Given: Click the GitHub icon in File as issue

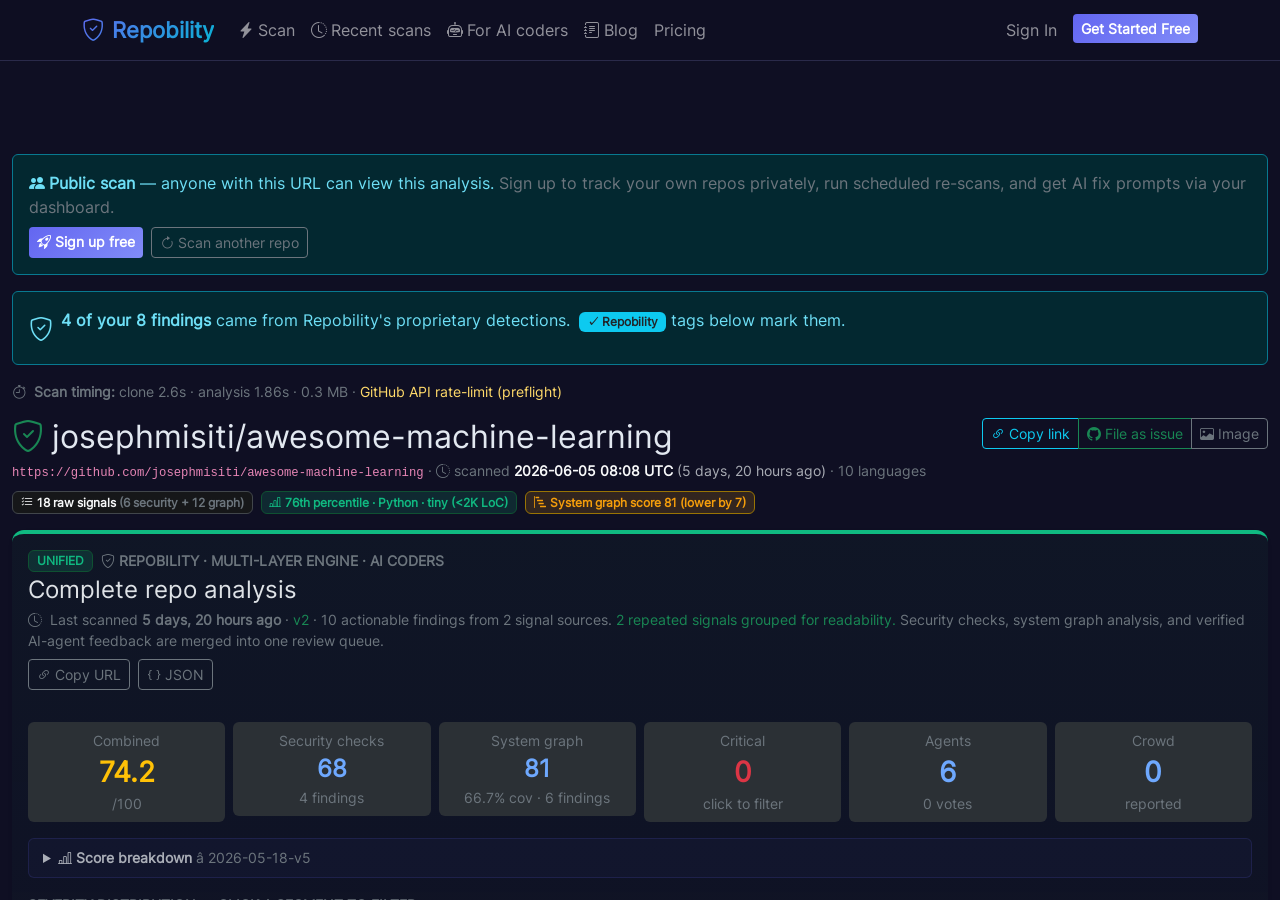Looking at the screenshot, I should pyautogui.click(x=1094, y=434).
